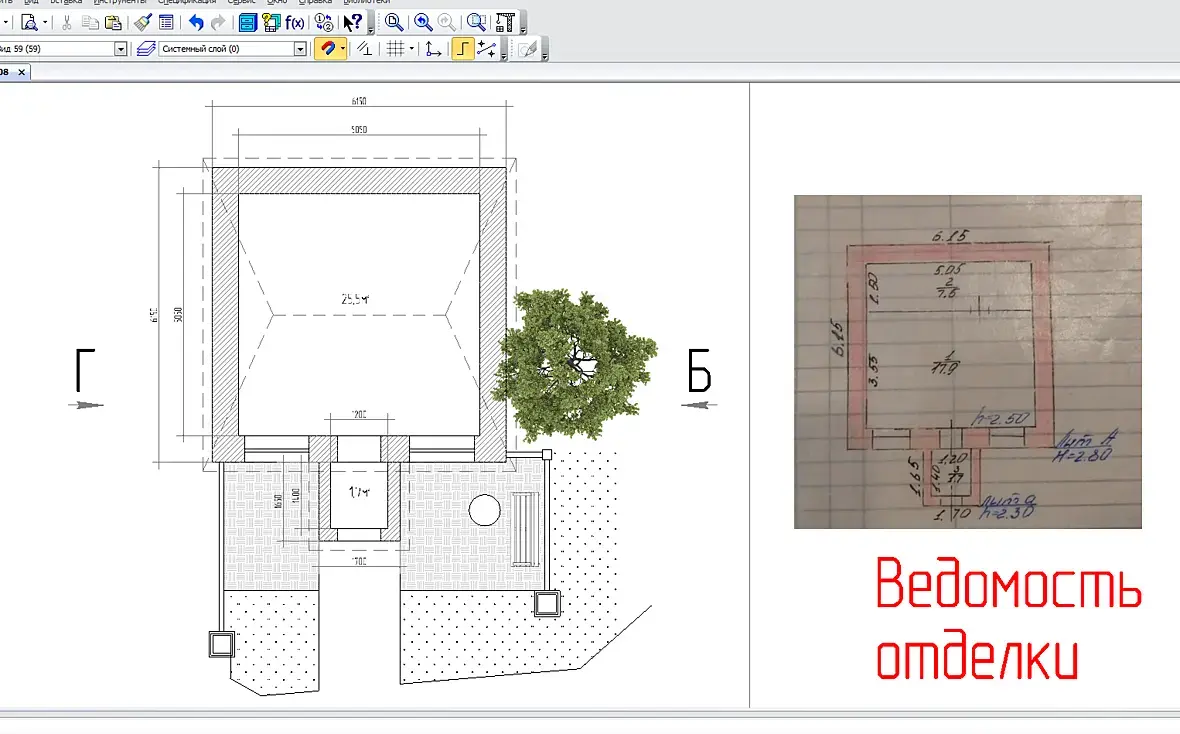Redo the undone action

218,23
